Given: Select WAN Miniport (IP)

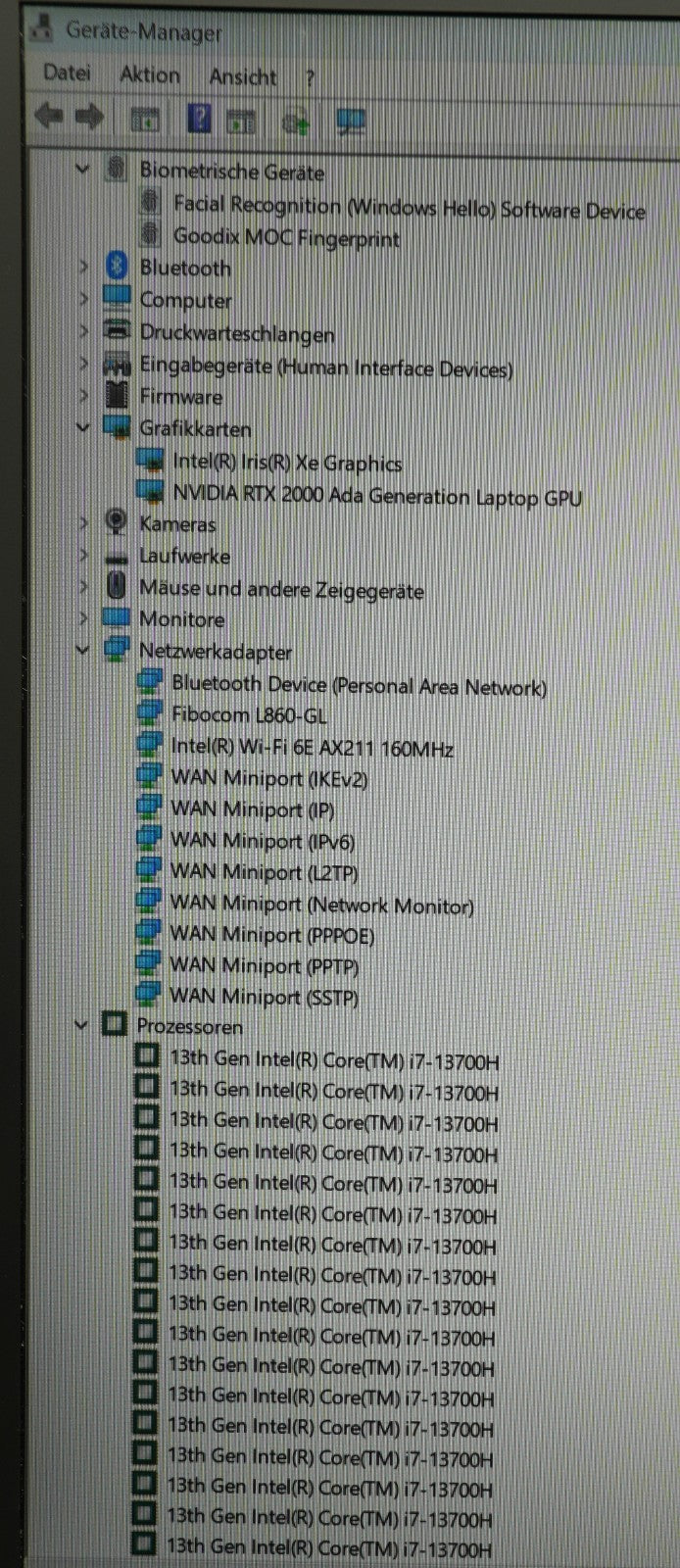Looking at the screenshot, I should (253, 810).
